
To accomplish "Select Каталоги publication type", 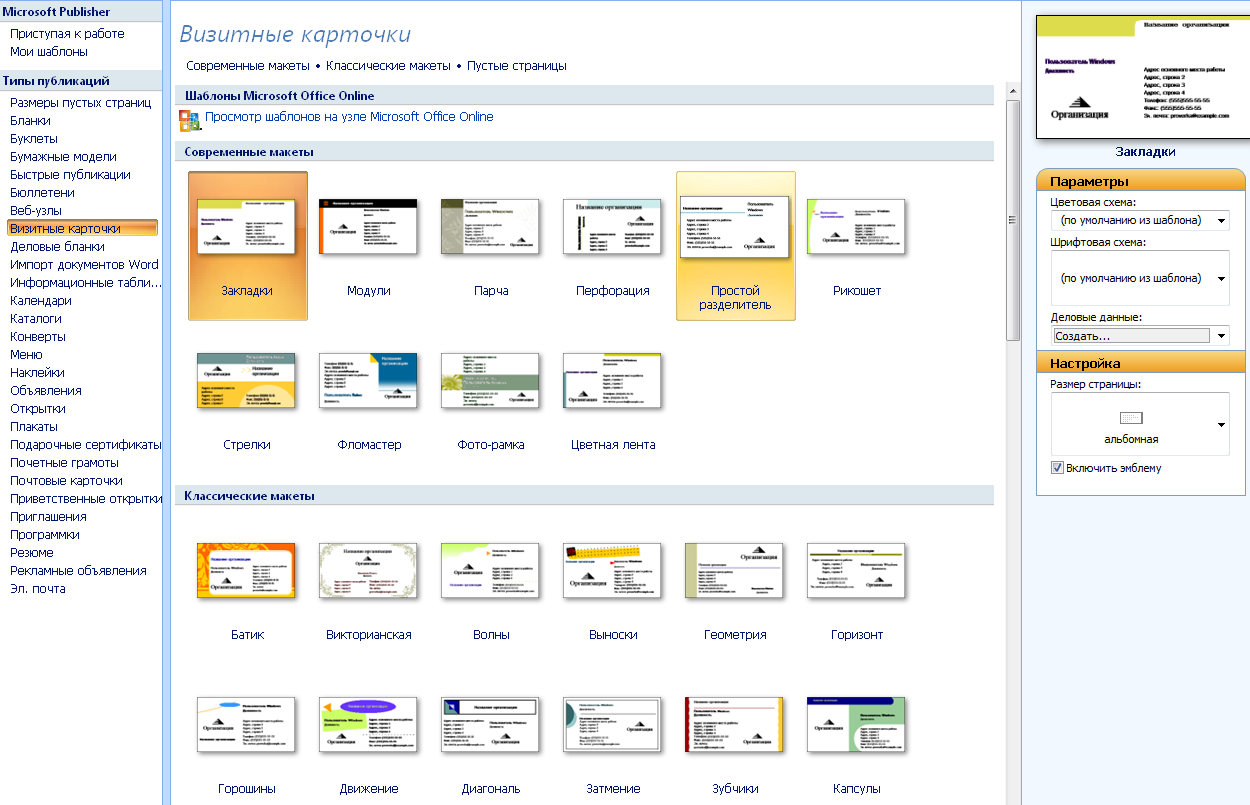I will point(36,319).
